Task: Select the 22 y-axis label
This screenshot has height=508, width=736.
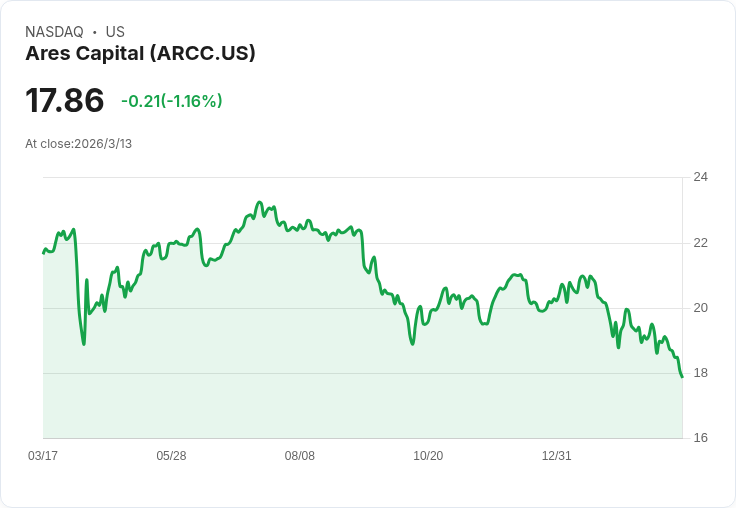Action: click(x=700, y=243)
